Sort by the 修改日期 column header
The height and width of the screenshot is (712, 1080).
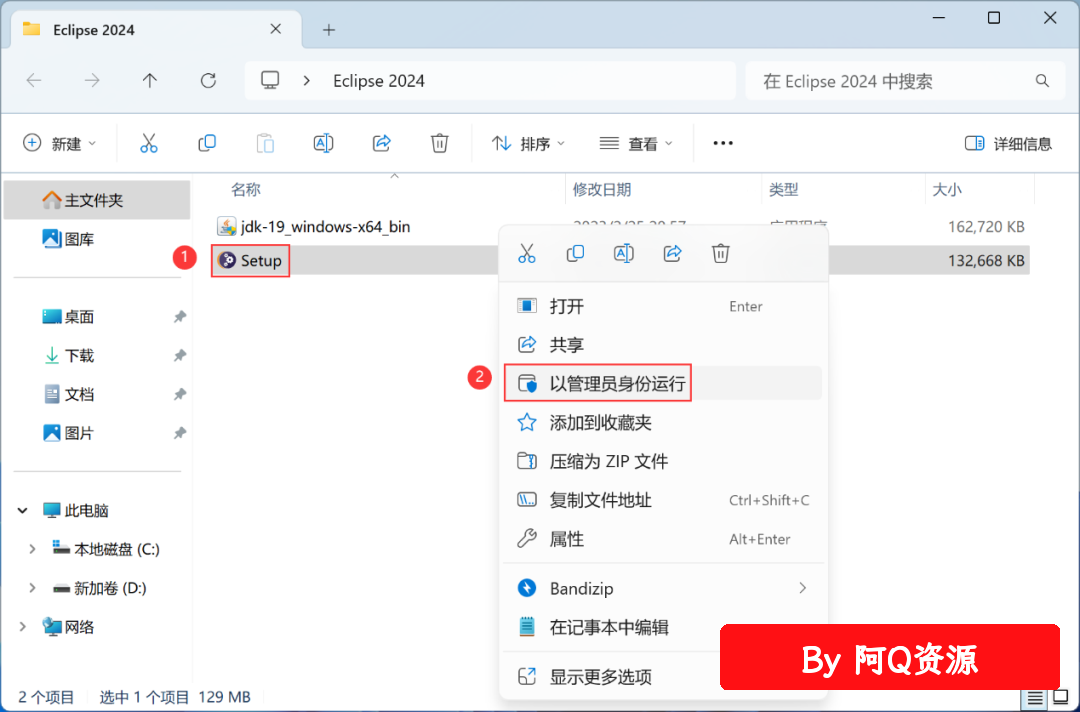(602, 189)
